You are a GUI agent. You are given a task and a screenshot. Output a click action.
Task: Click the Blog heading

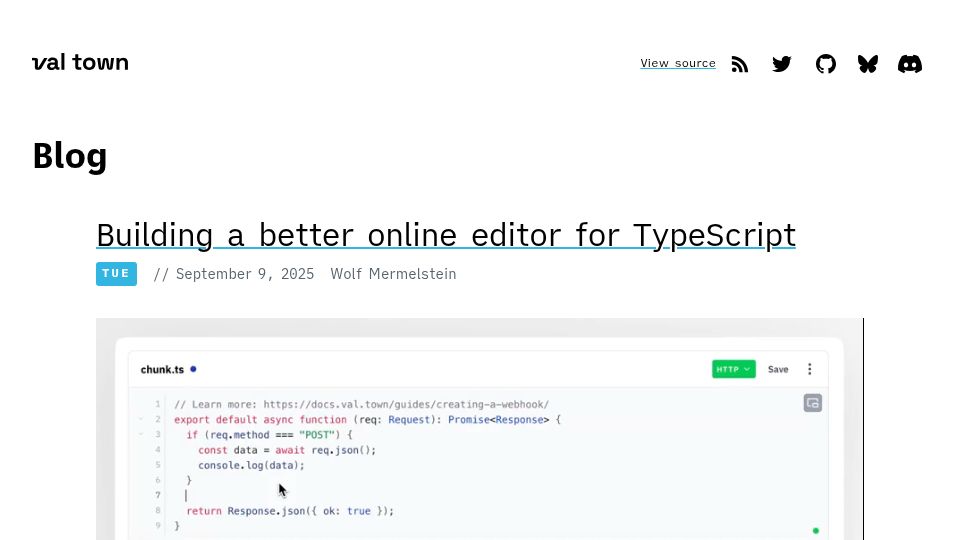(x=70, y=156)
